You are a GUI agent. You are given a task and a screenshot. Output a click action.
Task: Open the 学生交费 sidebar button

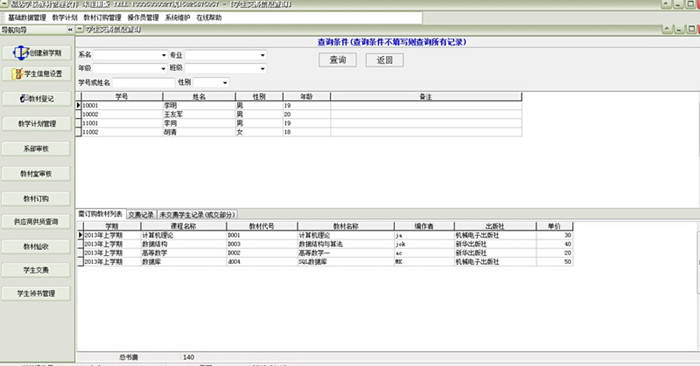pyautogui.click(x=36, y=270)
